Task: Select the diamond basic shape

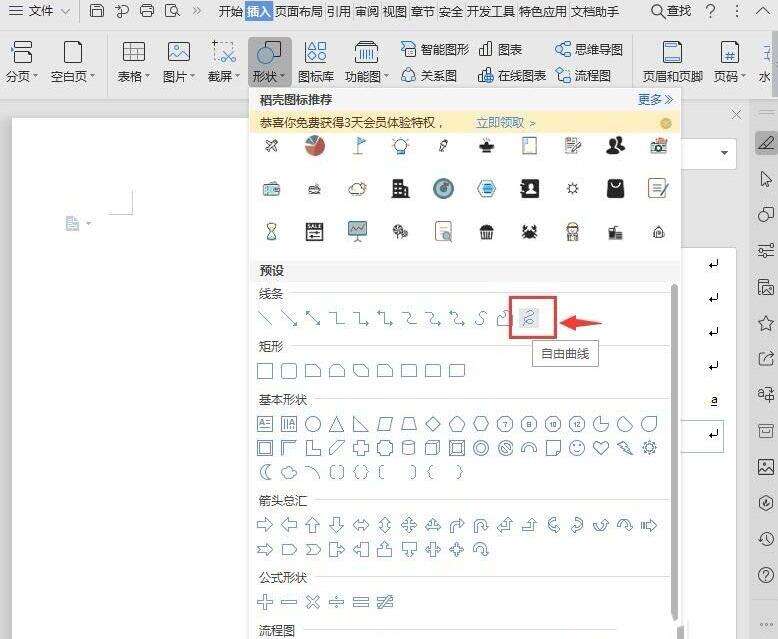Action: tap(433, 424)
